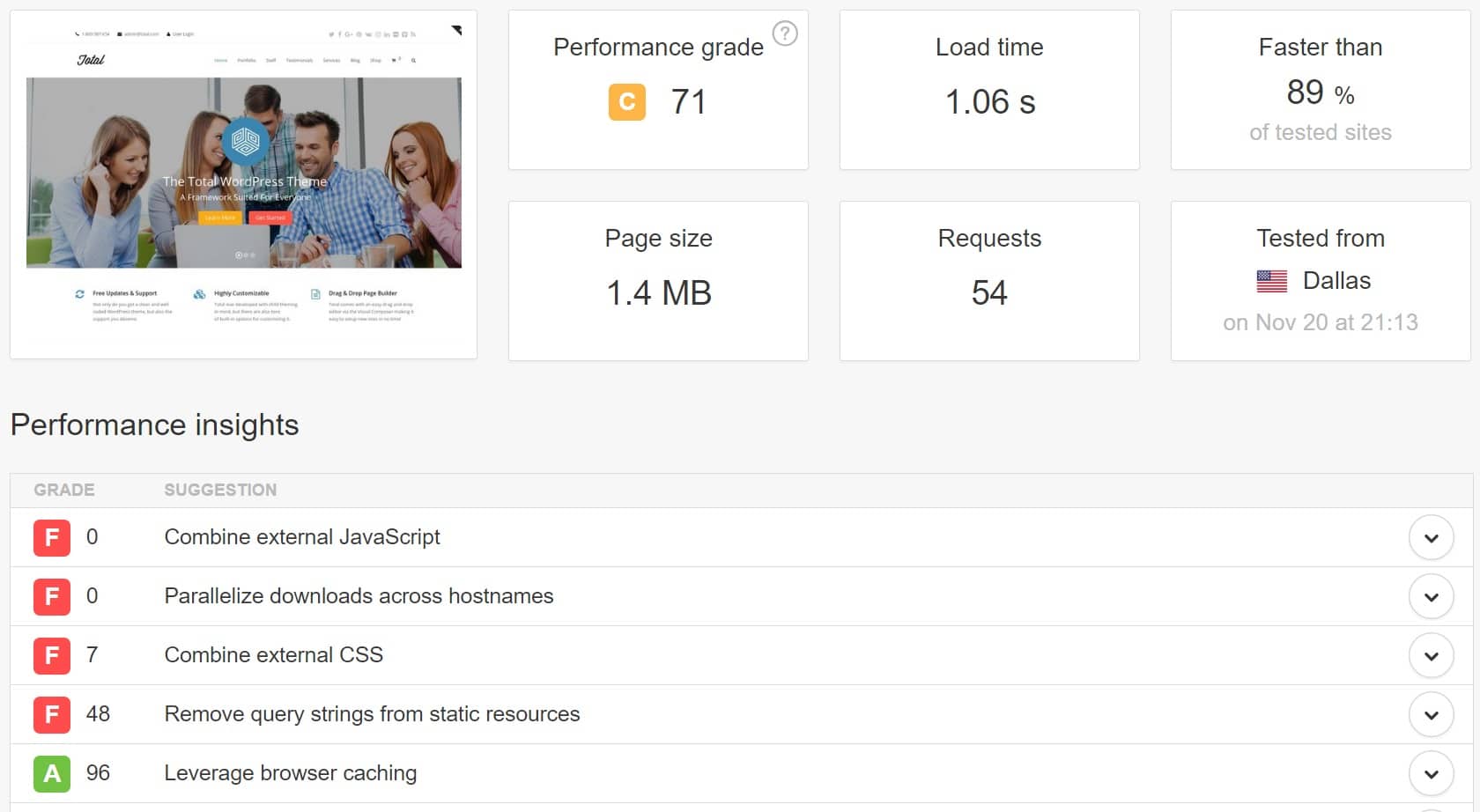Select Testimonials in the thumbnail nav bar
Viewport: 1480px width, 812px height.
click(300, 61)
